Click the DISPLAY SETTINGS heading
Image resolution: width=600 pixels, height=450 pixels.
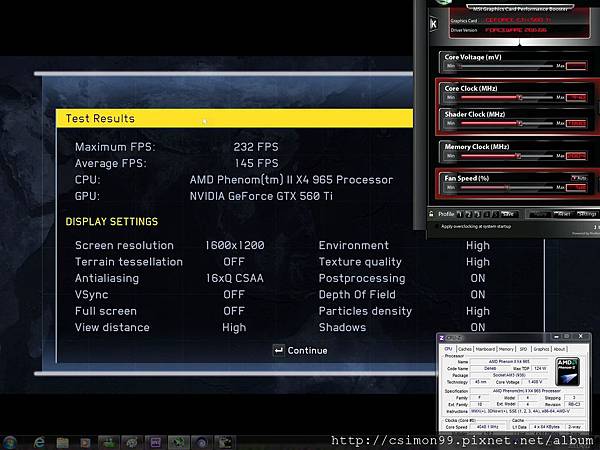click(111, 222)
